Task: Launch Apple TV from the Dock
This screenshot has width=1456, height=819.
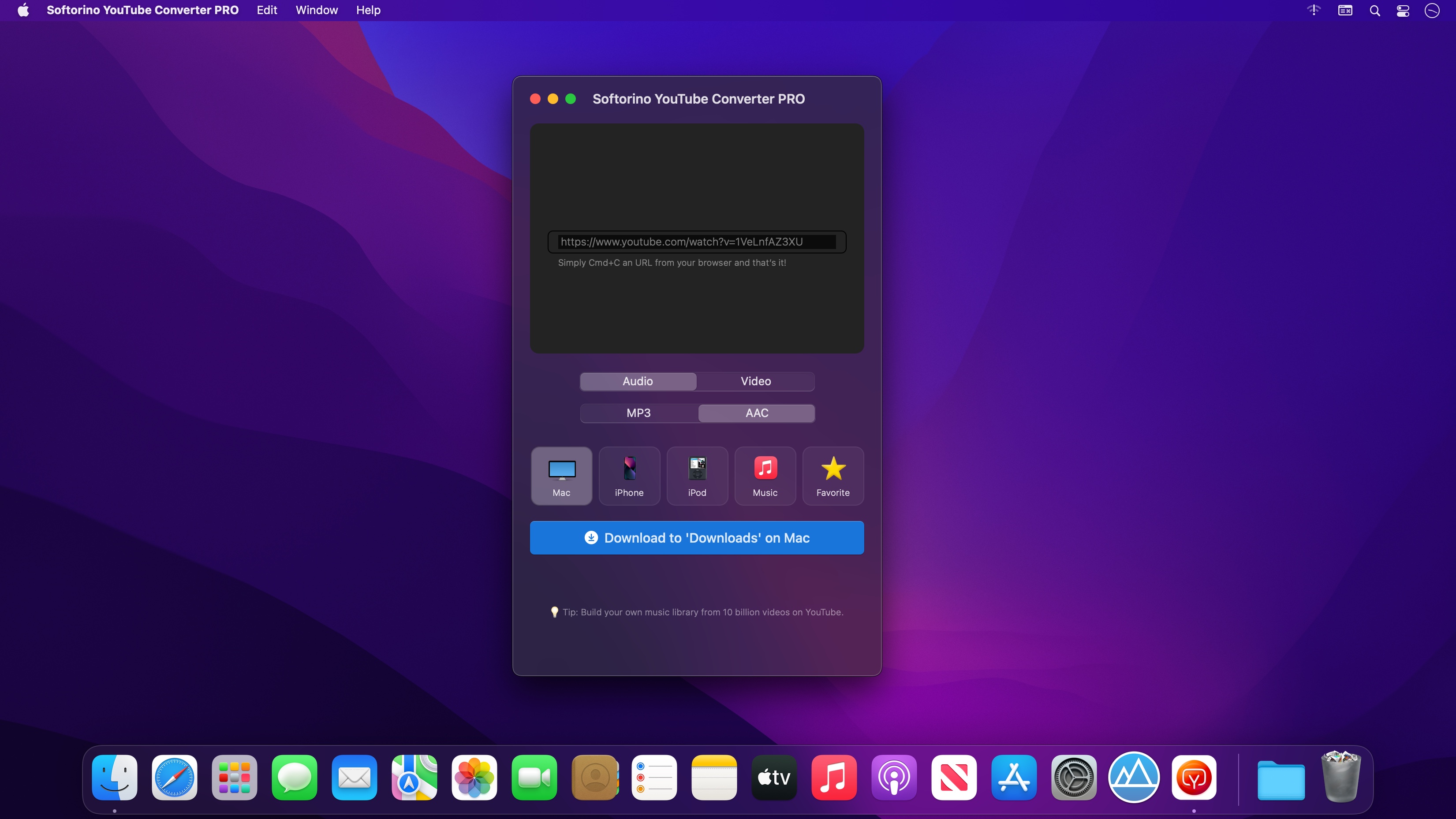Action: pos(774,778)
